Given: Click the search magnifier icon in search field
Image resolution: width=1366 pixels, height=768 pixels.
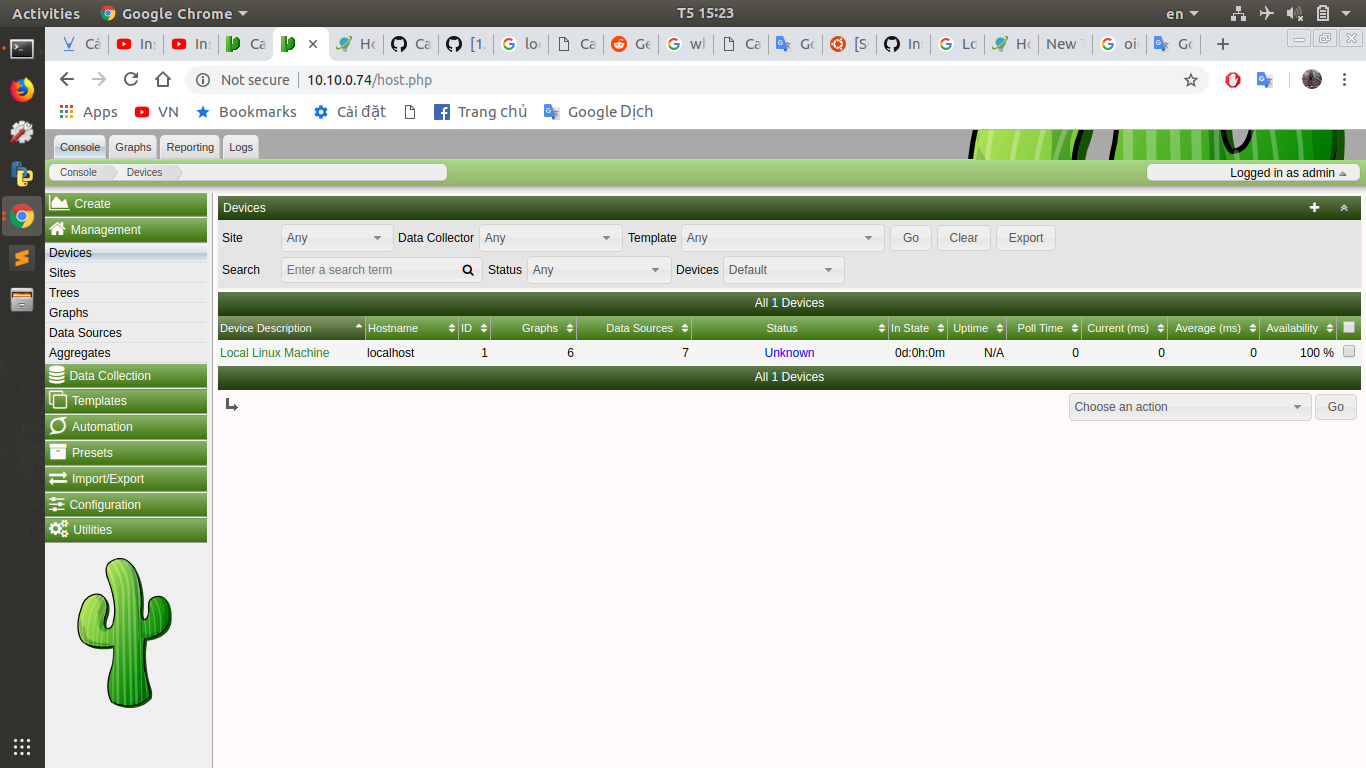Looking at the screenshot, I should 467,269.
